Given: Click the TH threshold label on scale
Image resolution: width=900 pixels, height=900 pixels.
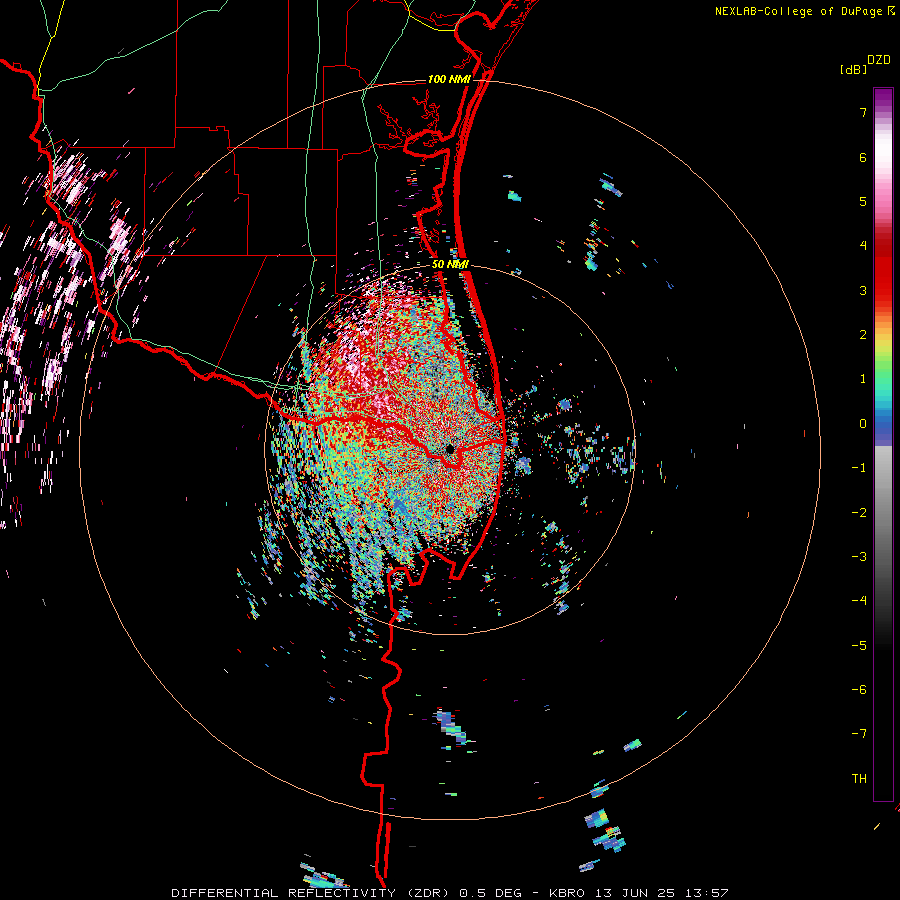Looking at the screenshot, I should click(x=859, y=778).
